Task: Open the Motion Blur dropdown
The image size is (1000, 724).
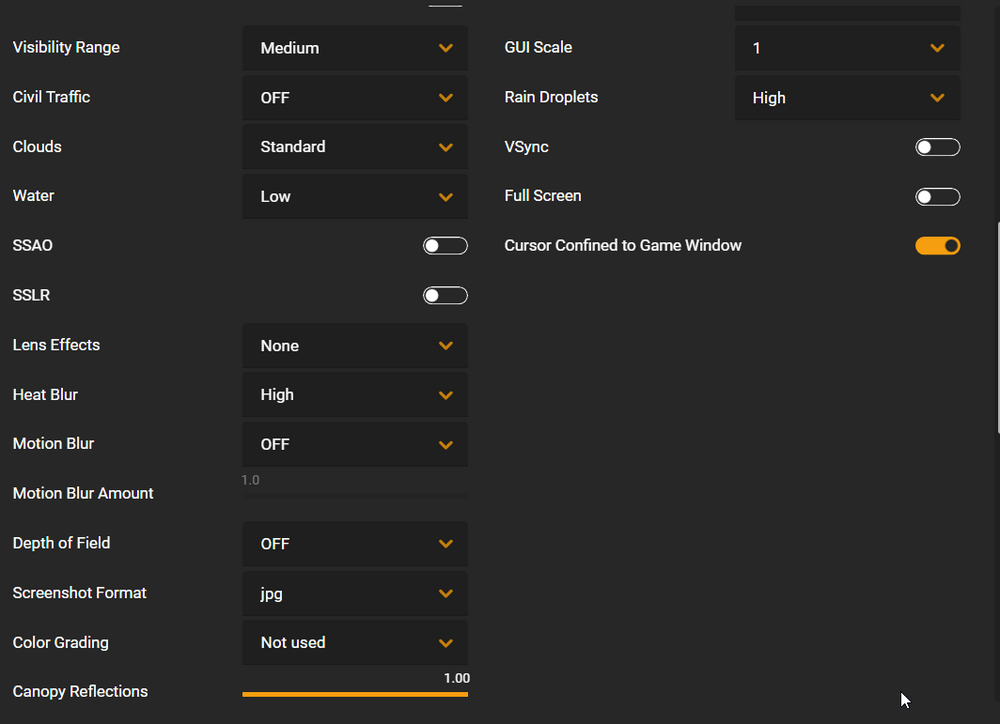Action: click(354, 444)
